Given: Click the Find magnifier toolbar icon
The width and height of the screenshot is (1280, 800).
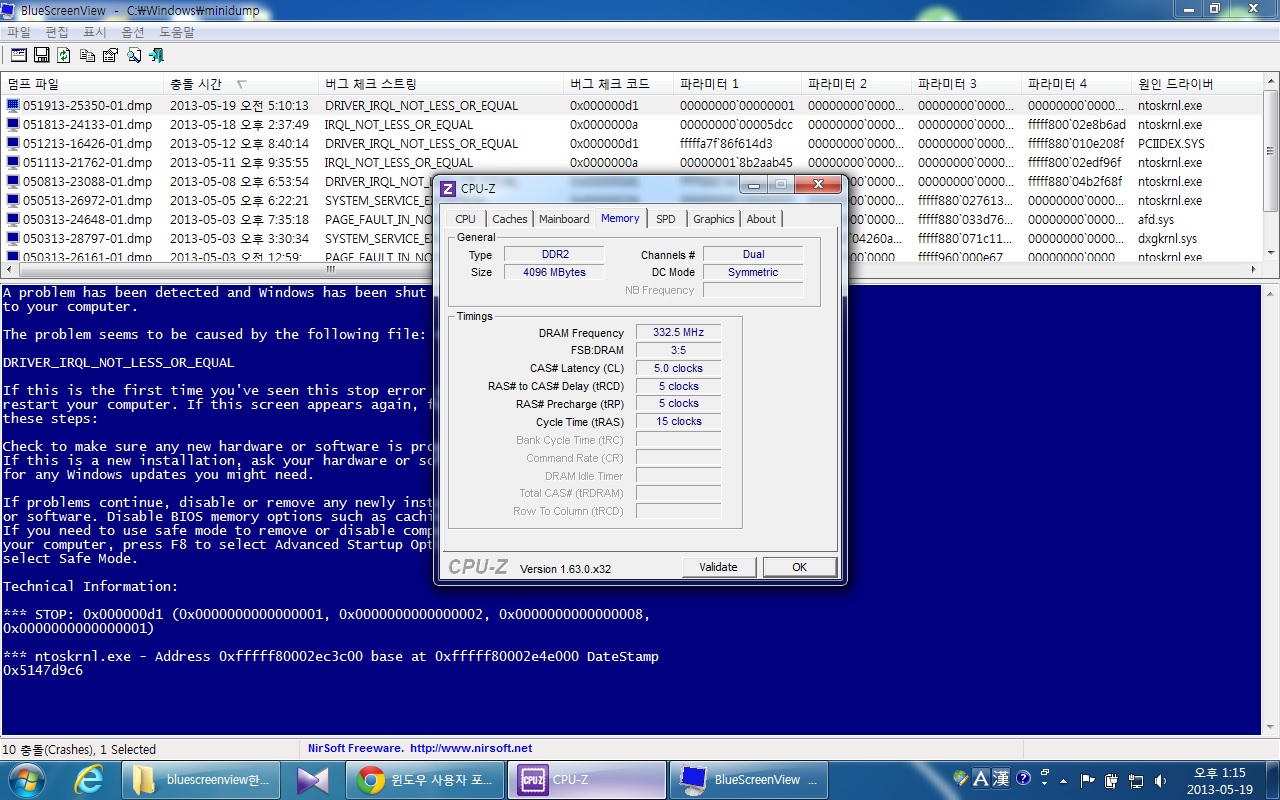Looking at the screenshot, I should [x=133, y=55].
